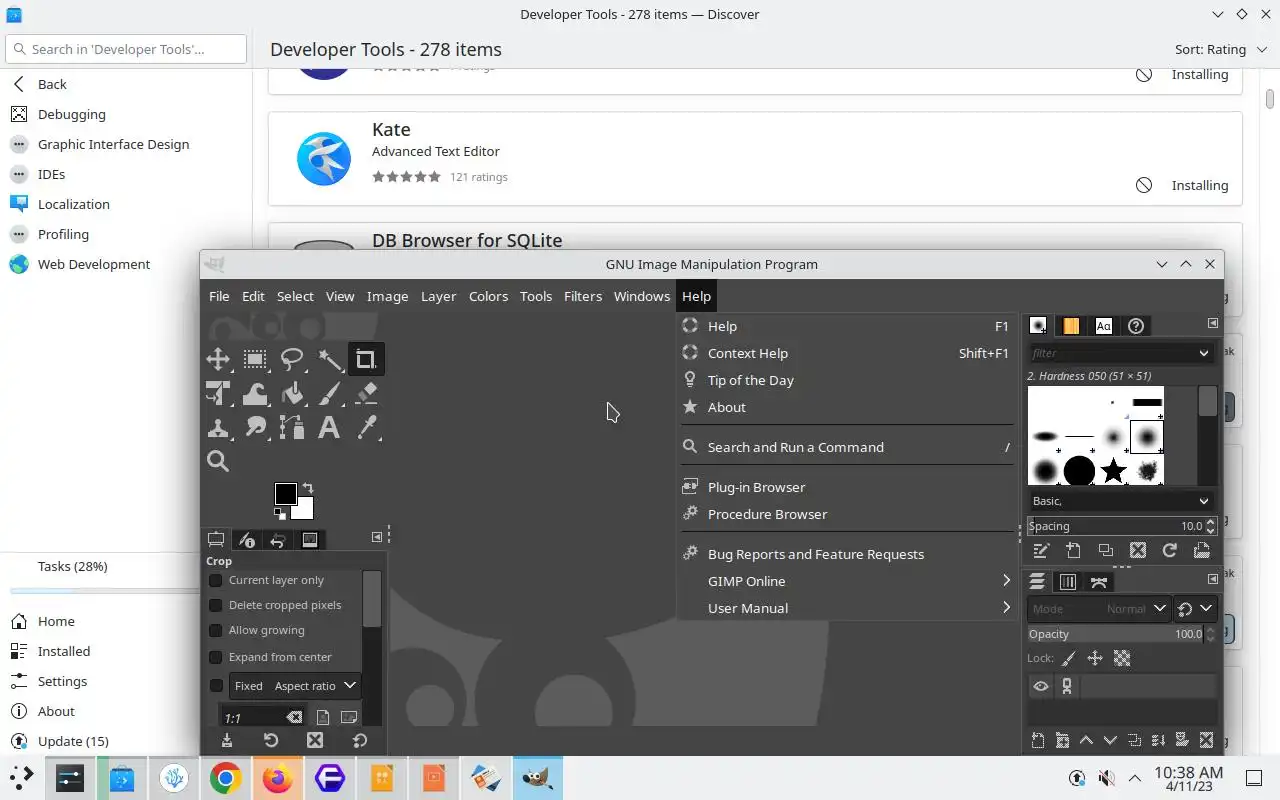This screenshot has height=800, width=1280.
Task: Choose Search and Run a Command
Action: click(847, 447)
